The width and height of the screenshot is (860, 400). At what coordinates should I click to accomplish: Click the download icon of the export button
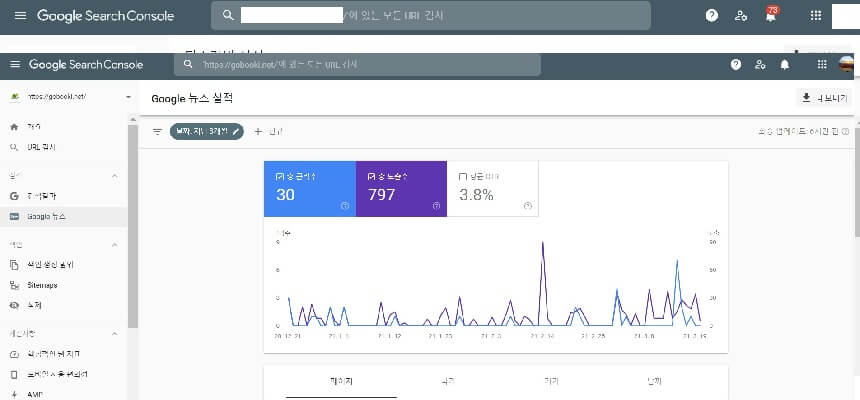(x=806, y=98)
